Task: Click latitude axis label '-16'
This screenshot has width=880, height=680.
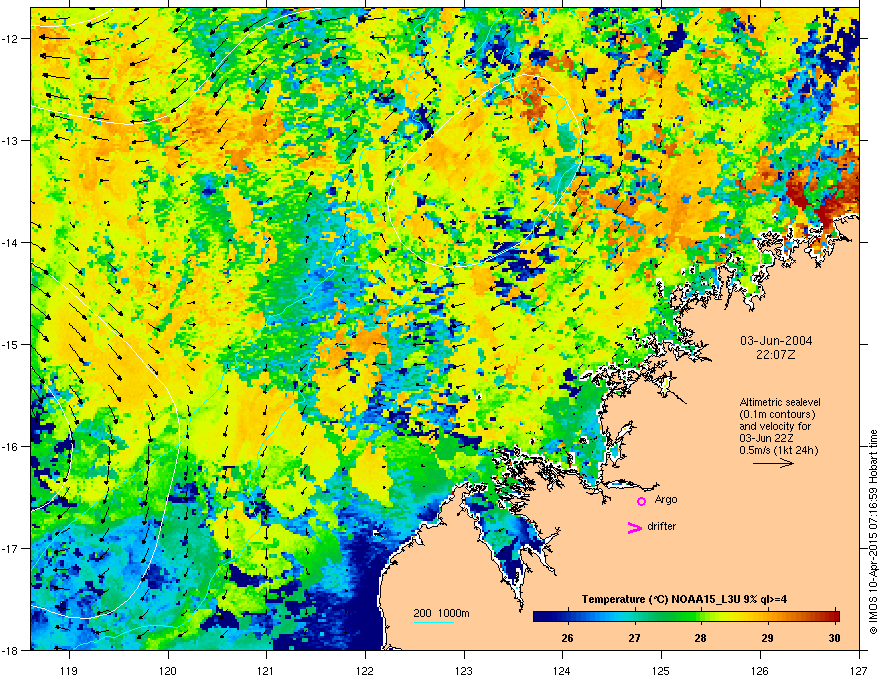Action: [x=11, y=447]
